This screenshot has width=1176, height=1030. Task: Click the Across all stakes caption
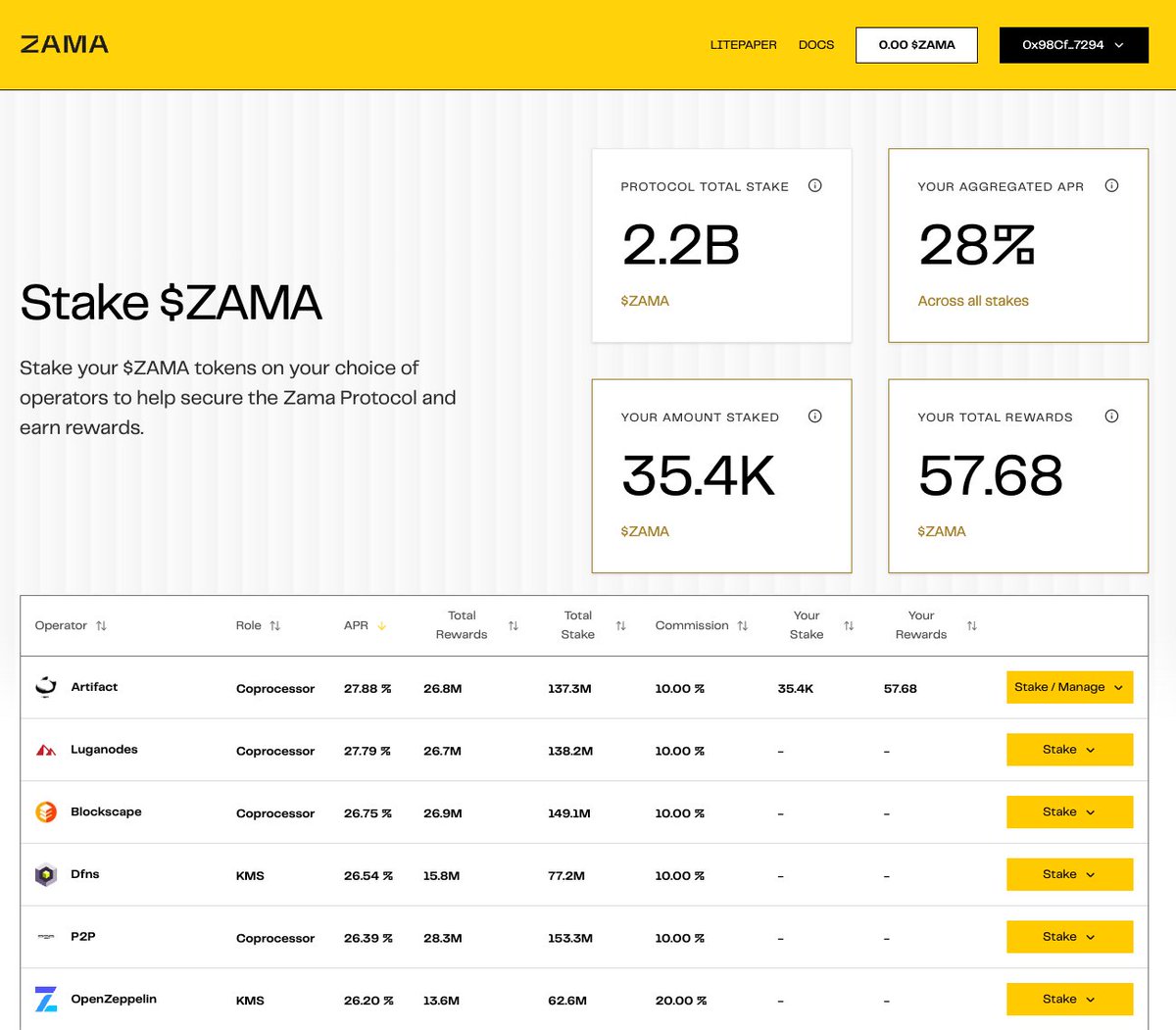click(x=973, y=301)
